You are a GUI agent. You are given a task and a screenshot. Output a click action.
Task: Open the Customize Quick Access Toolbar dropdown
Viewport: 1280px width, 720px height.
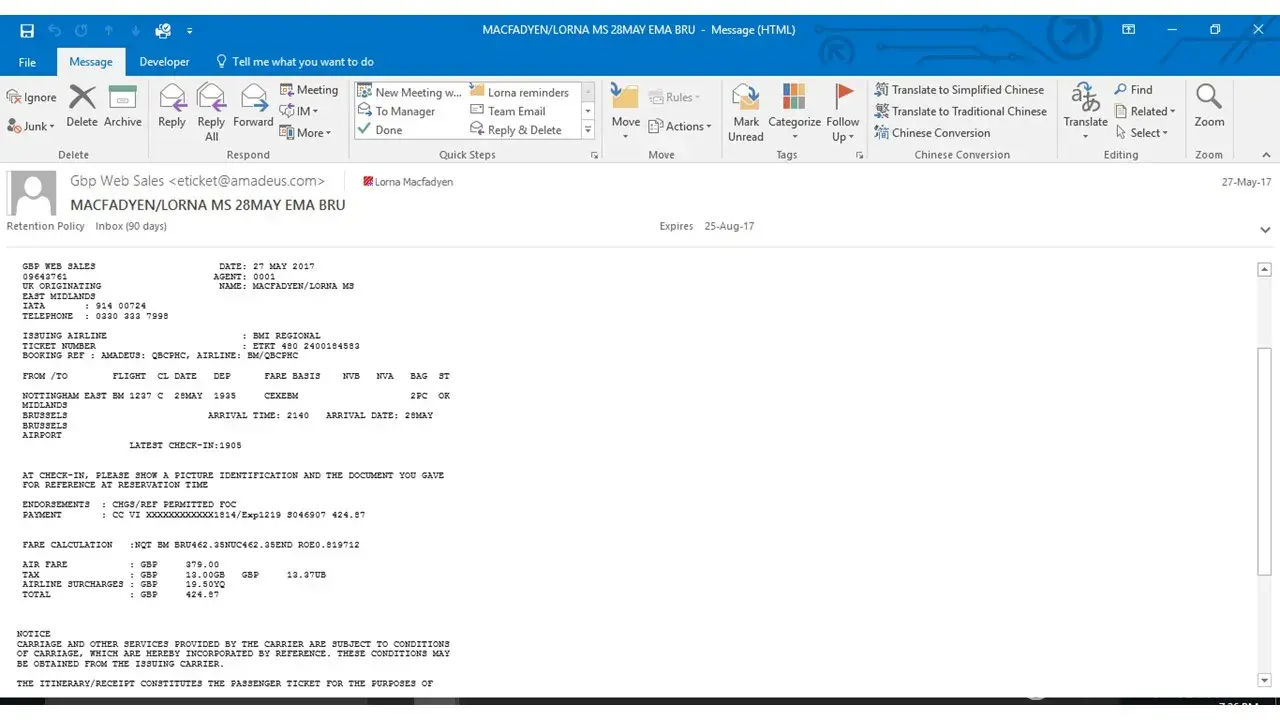click(189, 31)
